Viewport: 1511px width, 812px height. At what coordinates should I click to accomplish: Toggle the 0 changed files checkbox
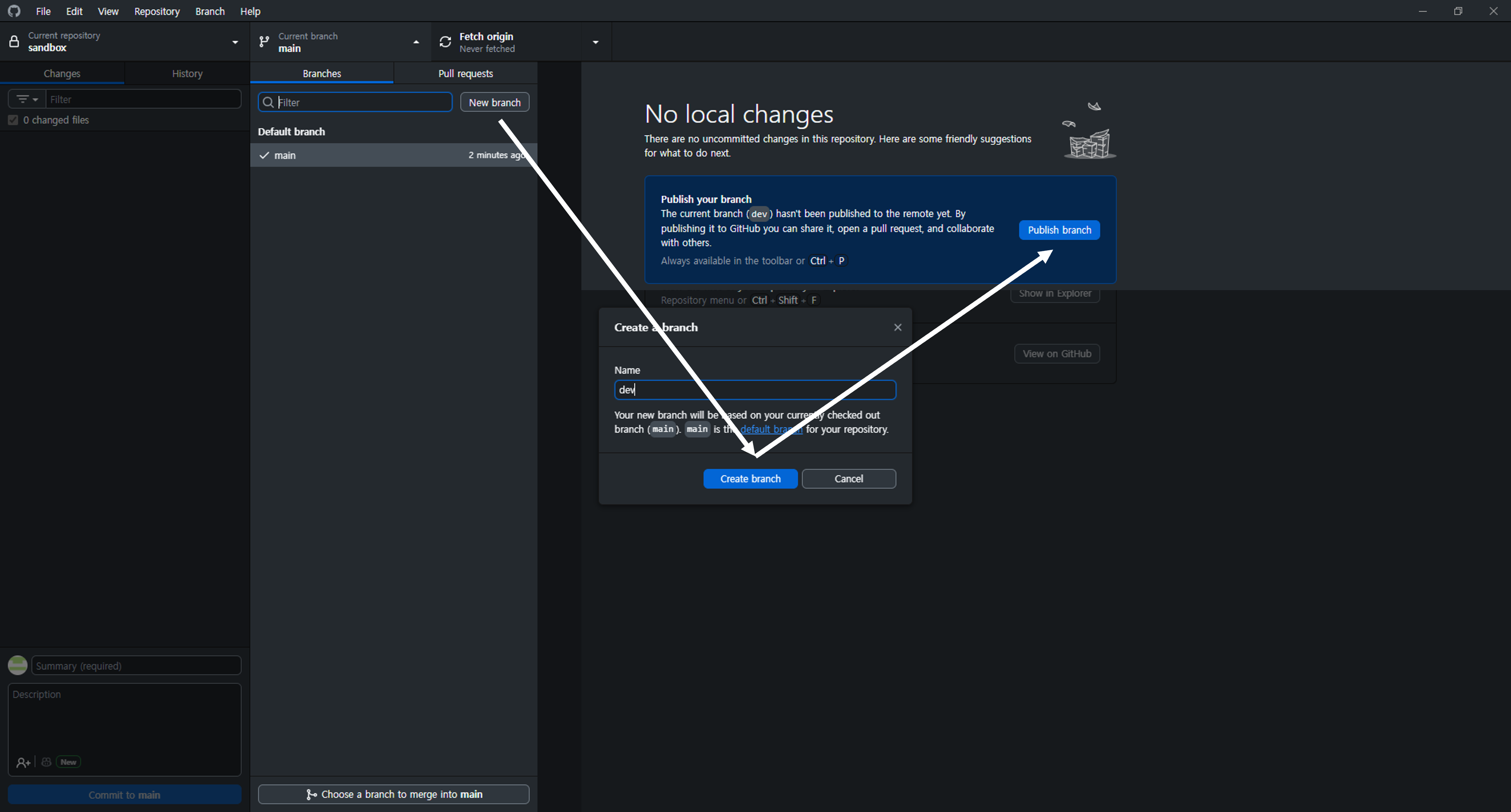tap(13, 120)
